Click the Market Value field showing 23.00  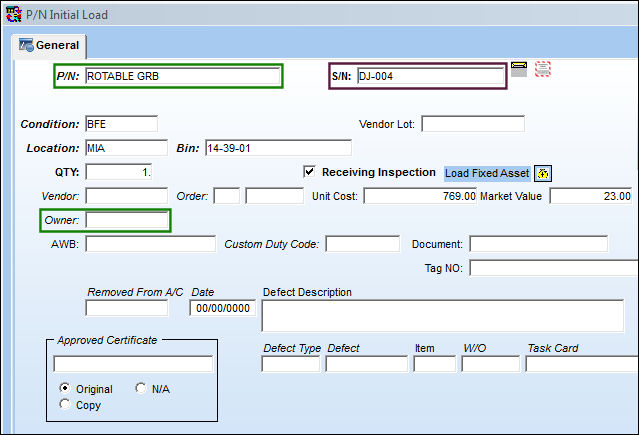[x=591, y=196]
